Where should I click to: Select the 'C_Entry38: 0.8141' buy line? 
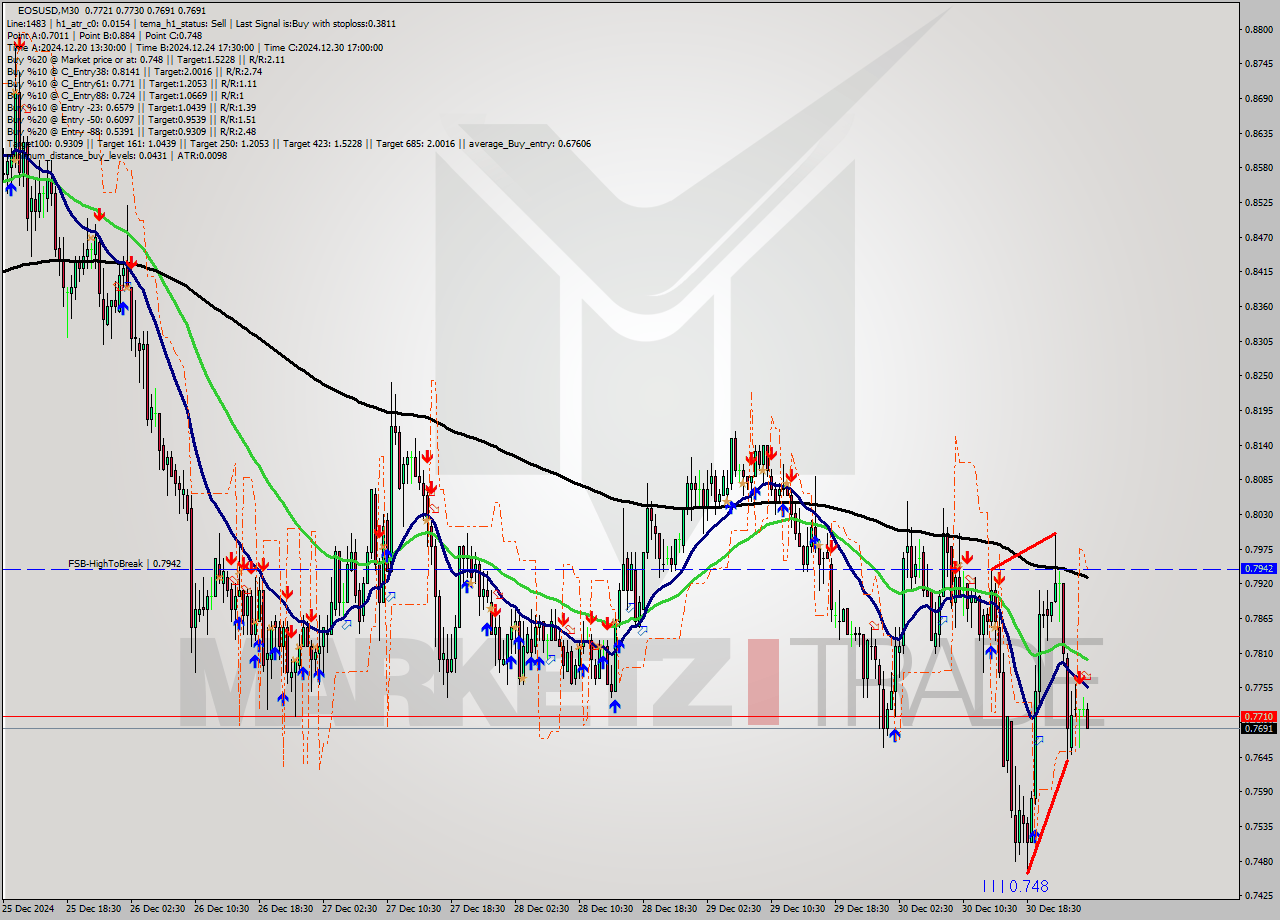[x=134, y=71]
